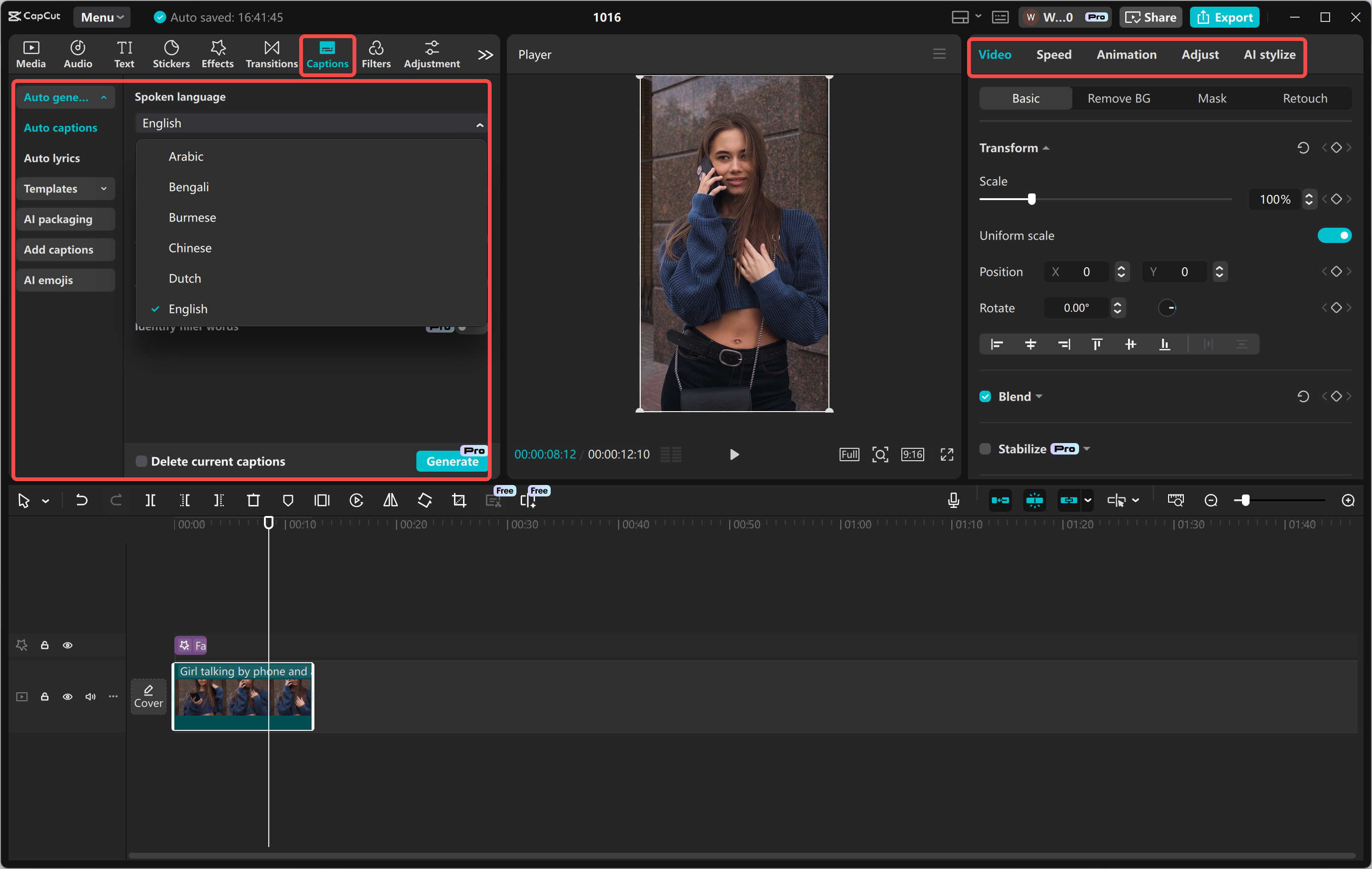1372x869 pixels.
Task: Toggle the Uniform scale switch
Action: pyautogui.click(x=1334, y=235)
